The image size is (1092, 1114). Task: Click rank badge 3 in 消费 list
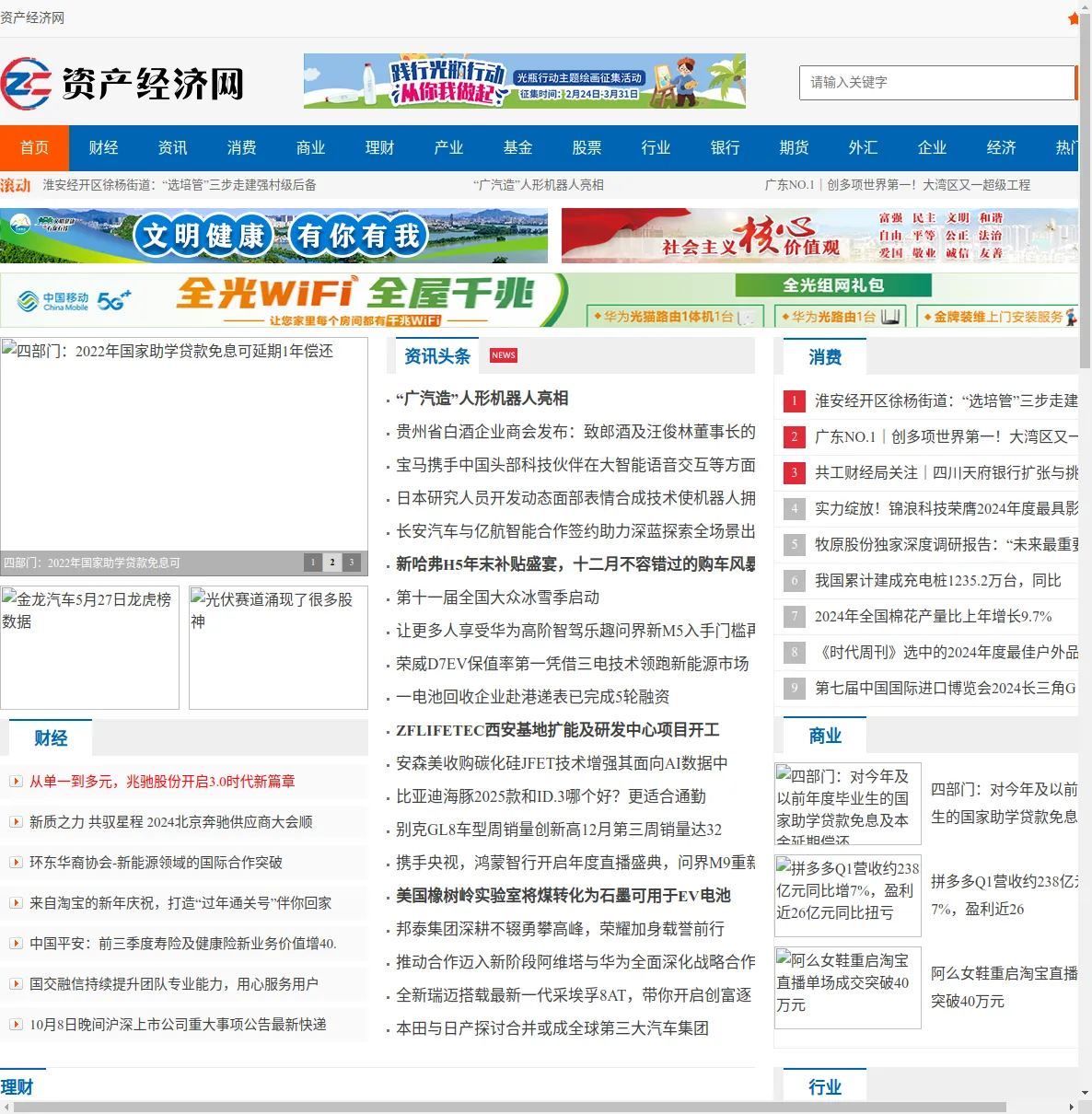click(794, 473)
